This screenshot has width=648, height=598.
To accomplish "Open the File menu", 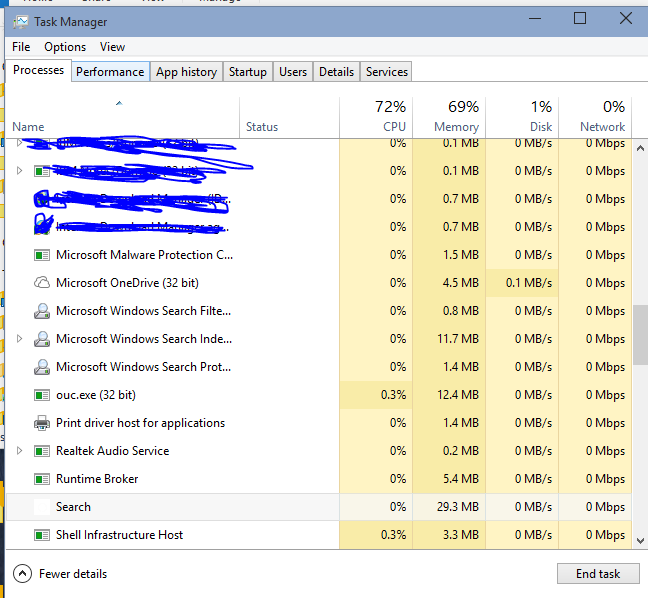I will (21, 47).
